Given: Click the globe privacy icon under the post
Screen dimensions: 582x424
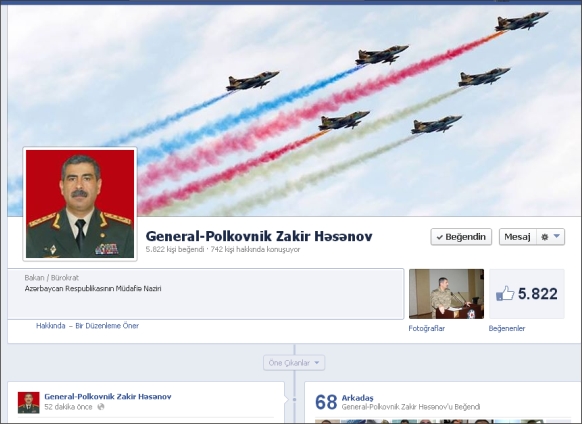Looking at the screenshot, I should 101,407.
